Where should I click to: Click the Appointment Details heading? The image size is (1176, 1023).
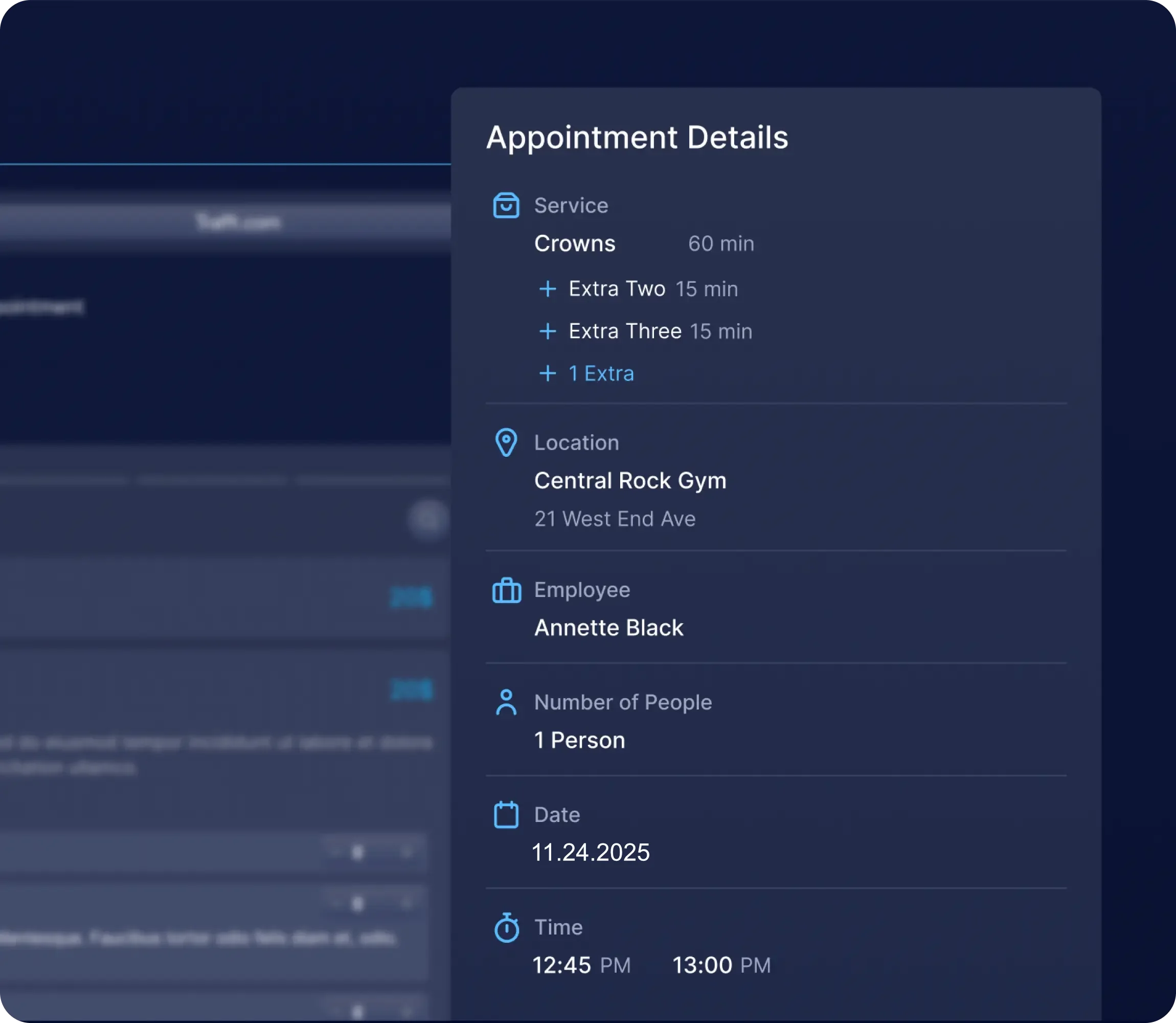pos(637,138)
